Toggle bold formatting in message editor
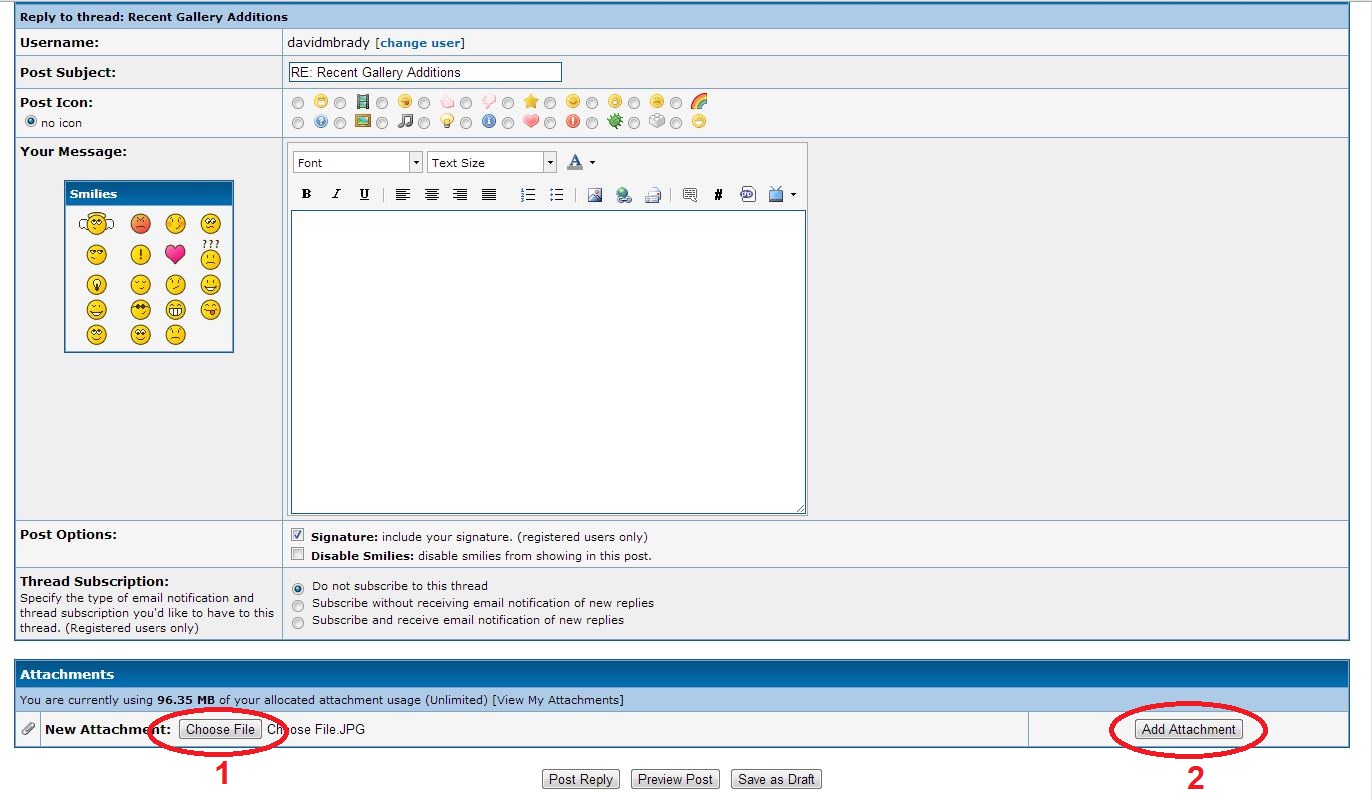The height and width of the screenshot is (800, 1372). 306,195
